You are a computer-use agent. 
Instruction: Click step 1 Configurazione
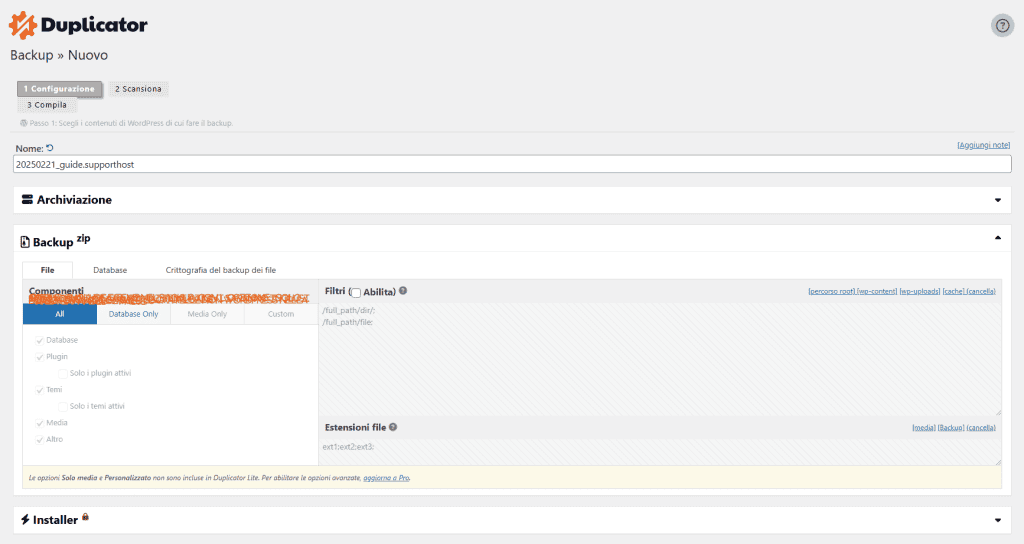[x=59, y=89]
